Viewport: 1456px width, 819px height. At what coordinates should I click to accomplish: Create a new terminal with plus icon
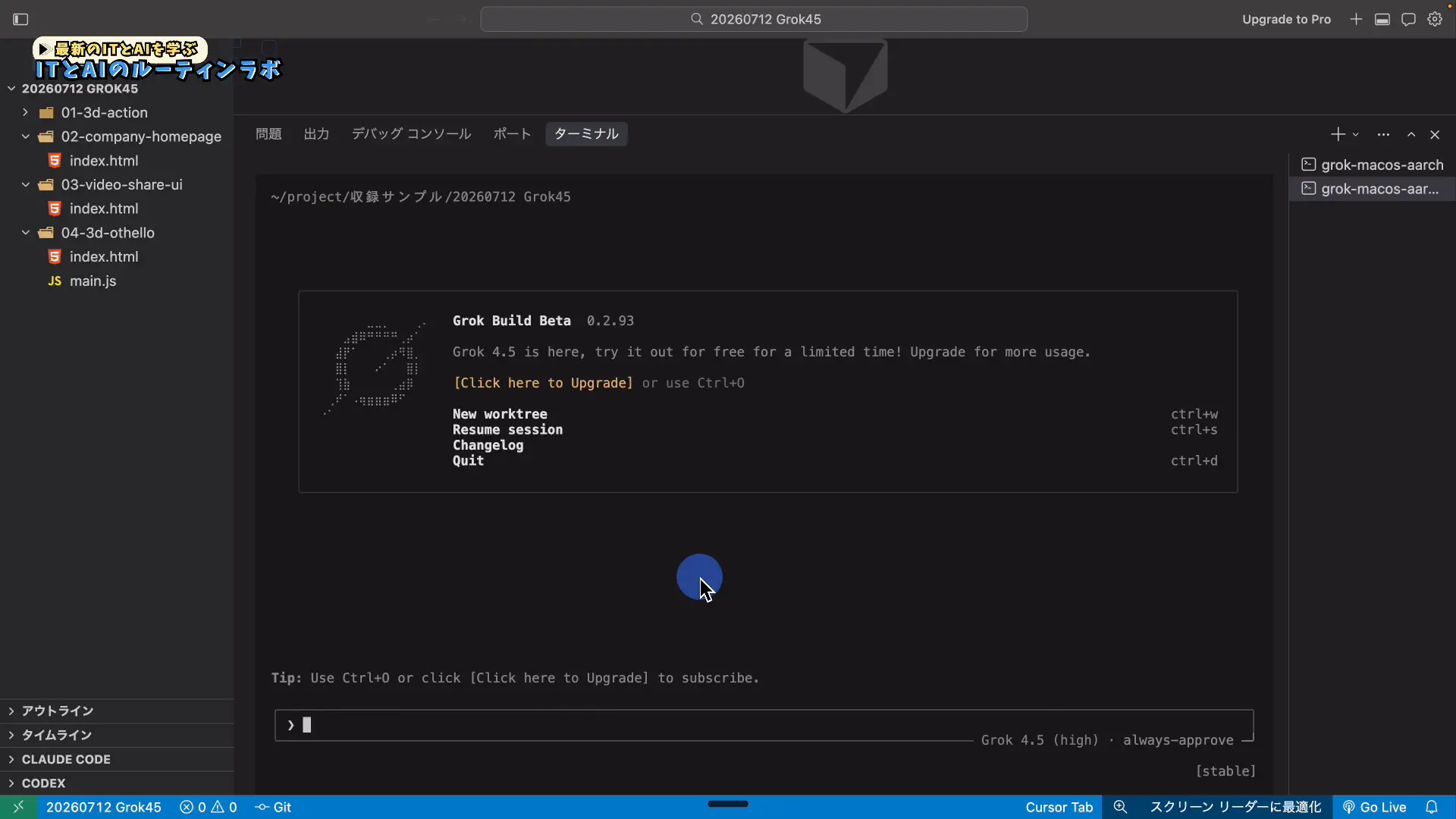[x=1338, y=134]
